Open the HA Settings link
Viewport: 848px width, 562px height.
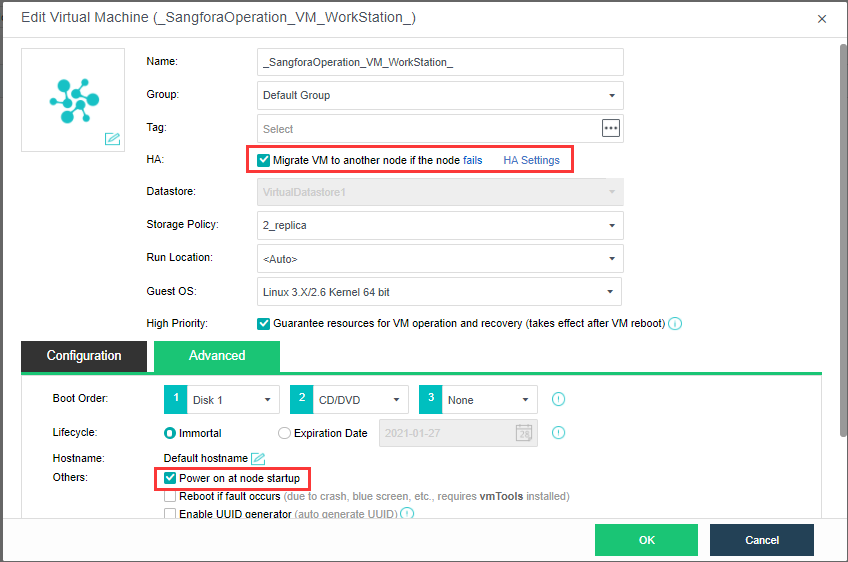click(531, 160)
